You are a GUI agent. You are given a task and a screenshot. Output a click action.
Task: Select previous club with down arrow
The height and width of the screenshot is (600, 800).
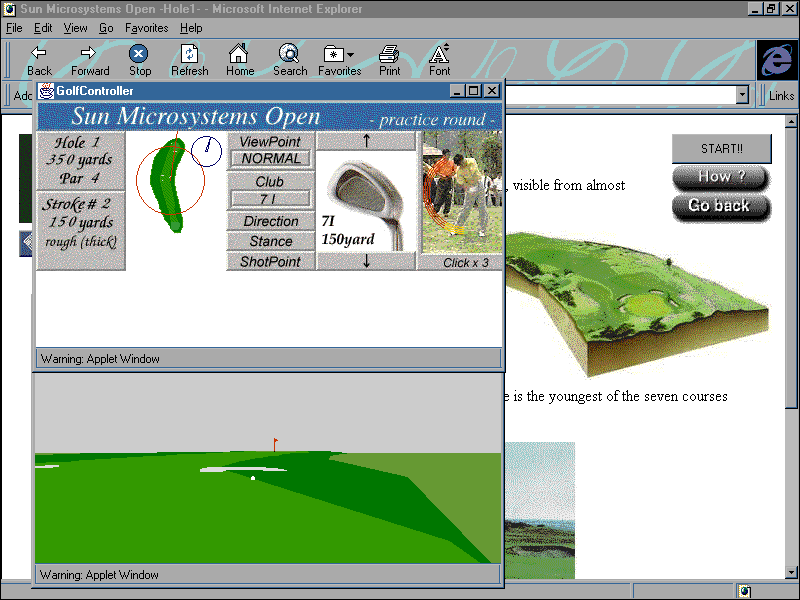pyautogui.click(x=366, y=261)
